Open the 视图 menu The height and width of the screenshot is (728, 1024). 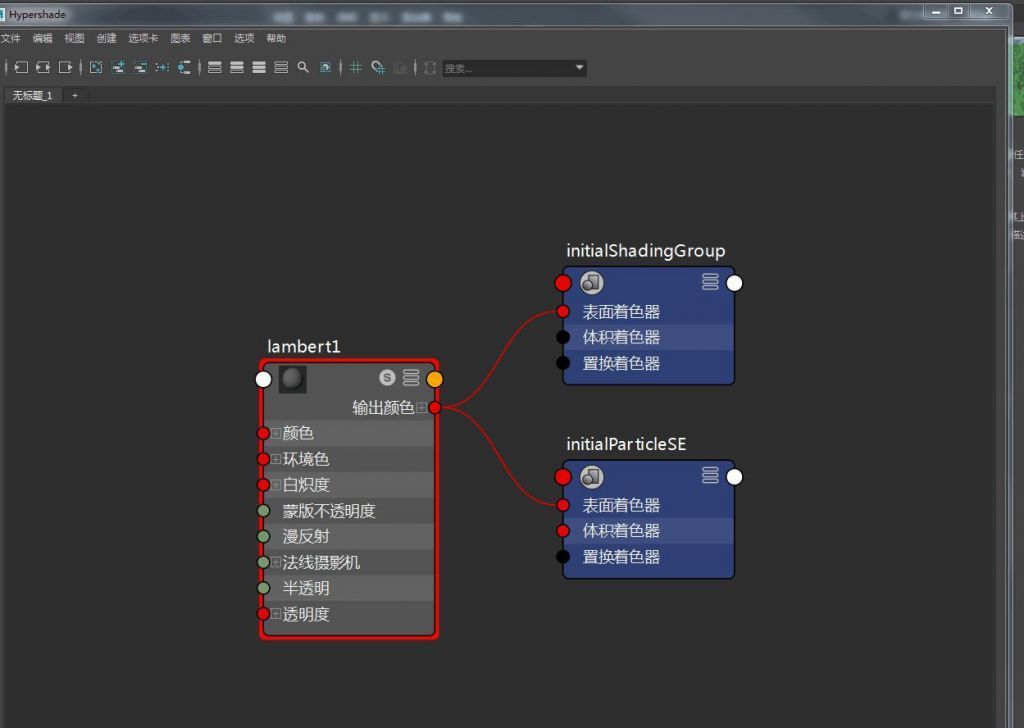[x=74, y=39]
